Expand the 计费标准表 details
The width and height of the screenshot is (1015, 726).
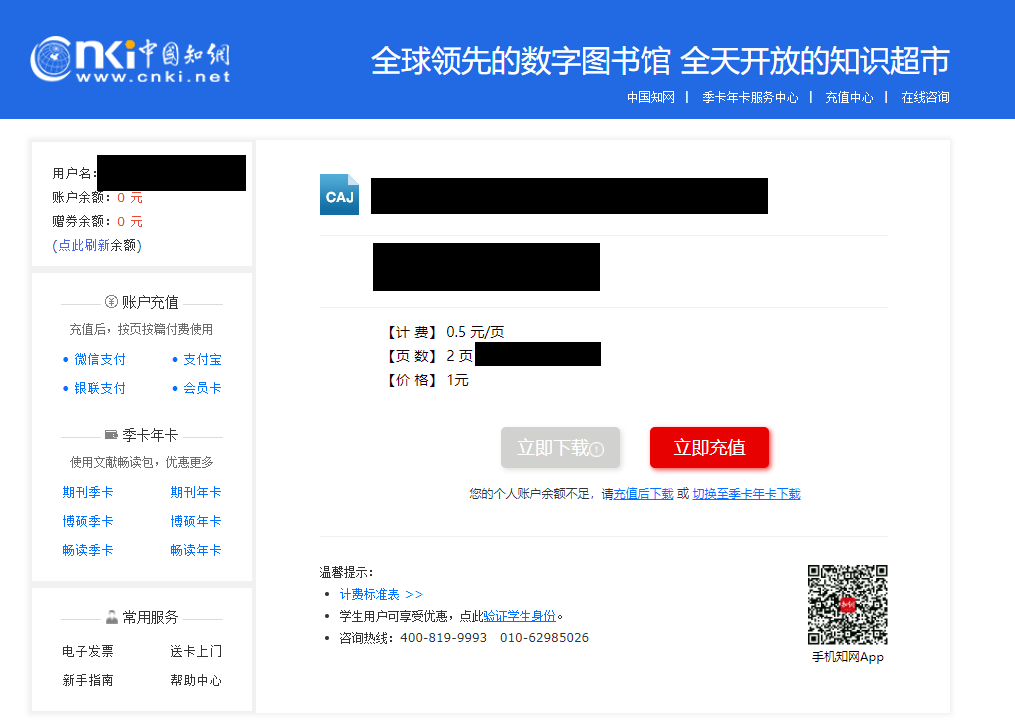372,594
